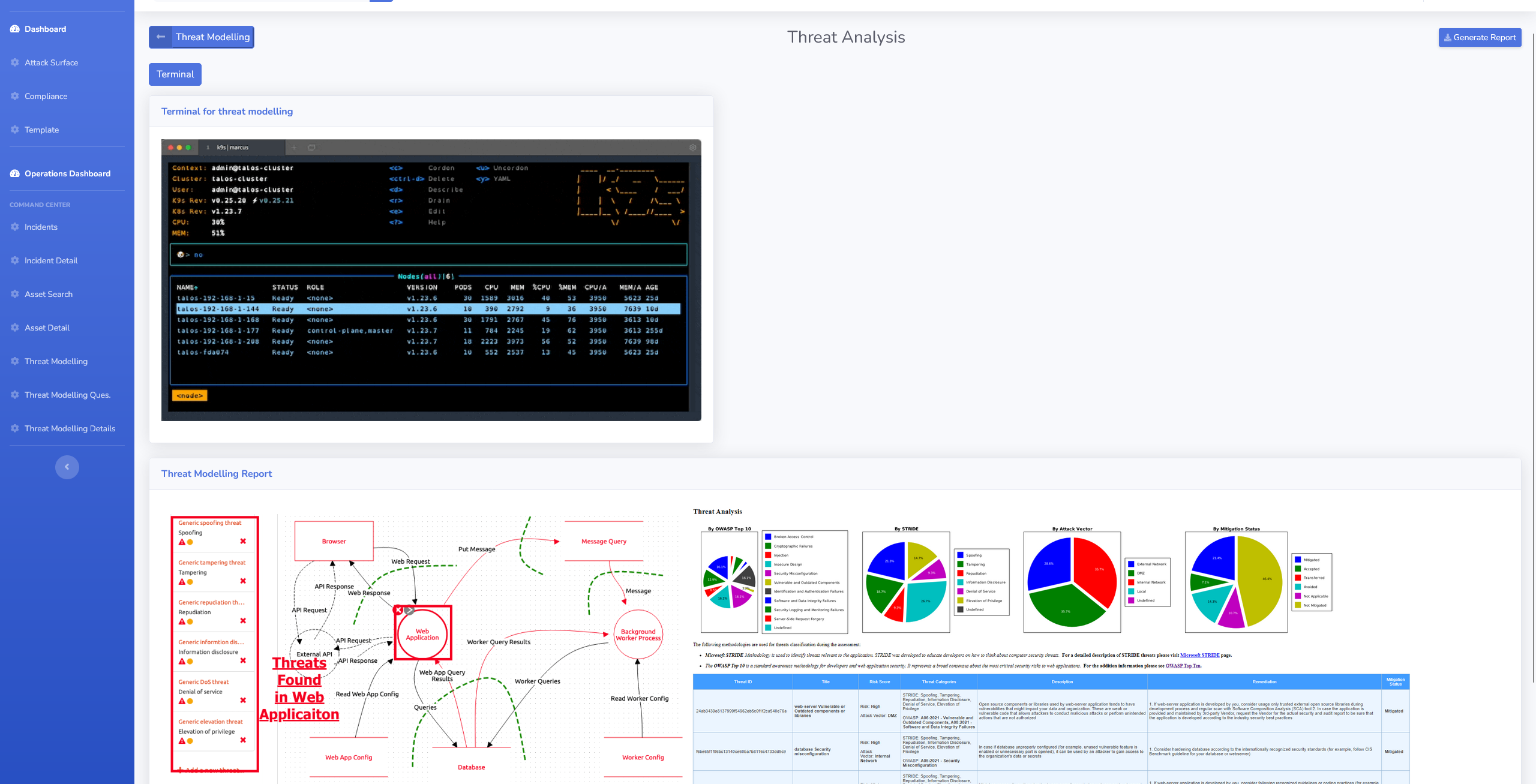The height and width of the screenshot is (784, 1536).
Task: Open Asset Search in sidebar
Action: [x=48, y=294]
